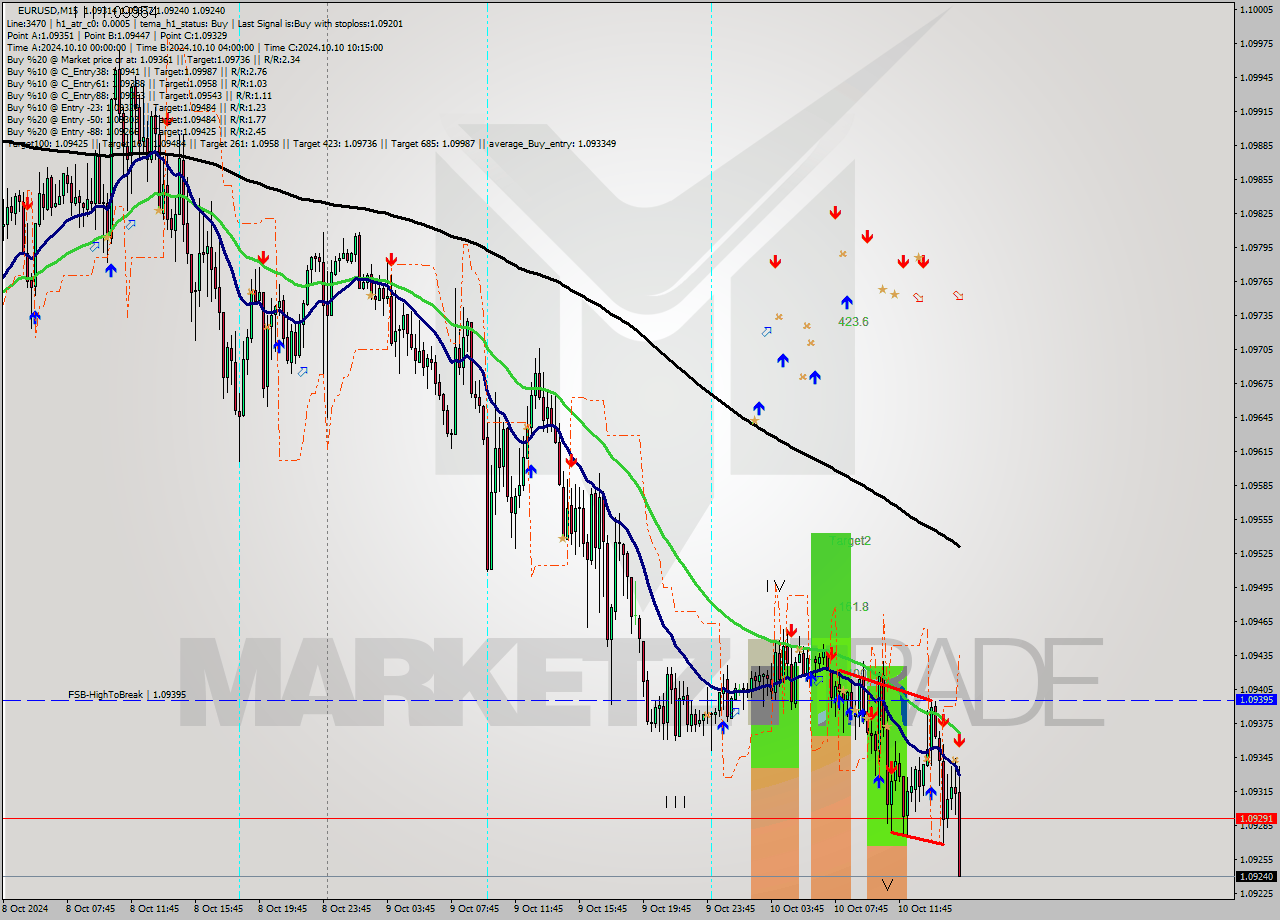Screen dimensions: 1280x920
Task: Click the '8 Oct 23:45' time label
Action: click(x=348, y=909)
